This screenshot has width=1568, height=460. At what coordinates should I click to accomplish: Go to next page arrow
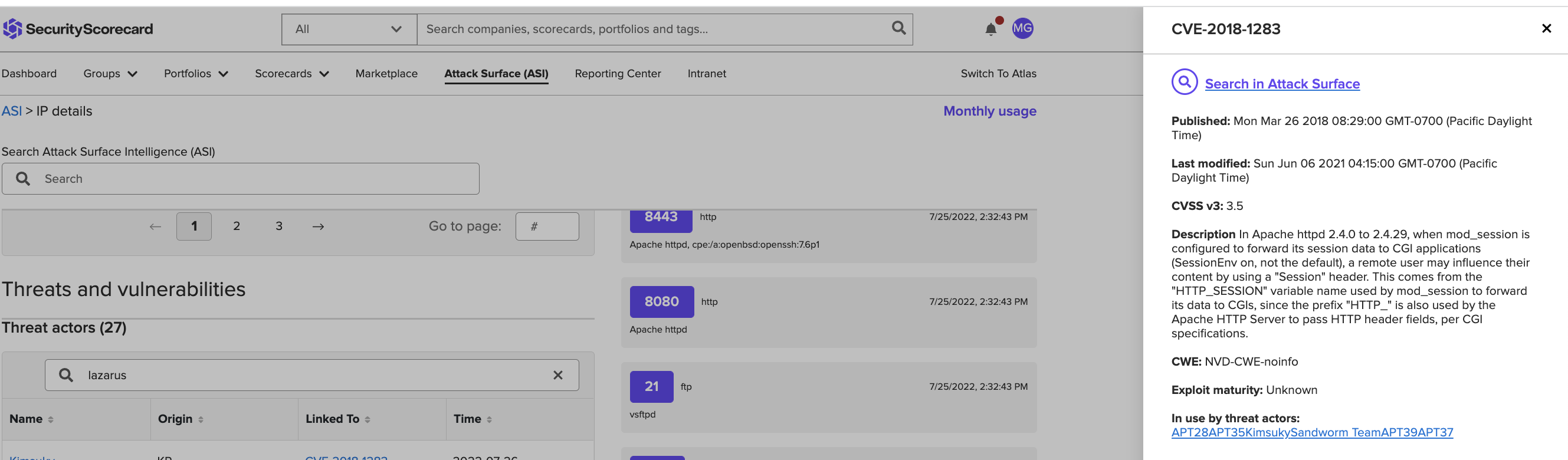pyautogui.click(x=319, y=226)
